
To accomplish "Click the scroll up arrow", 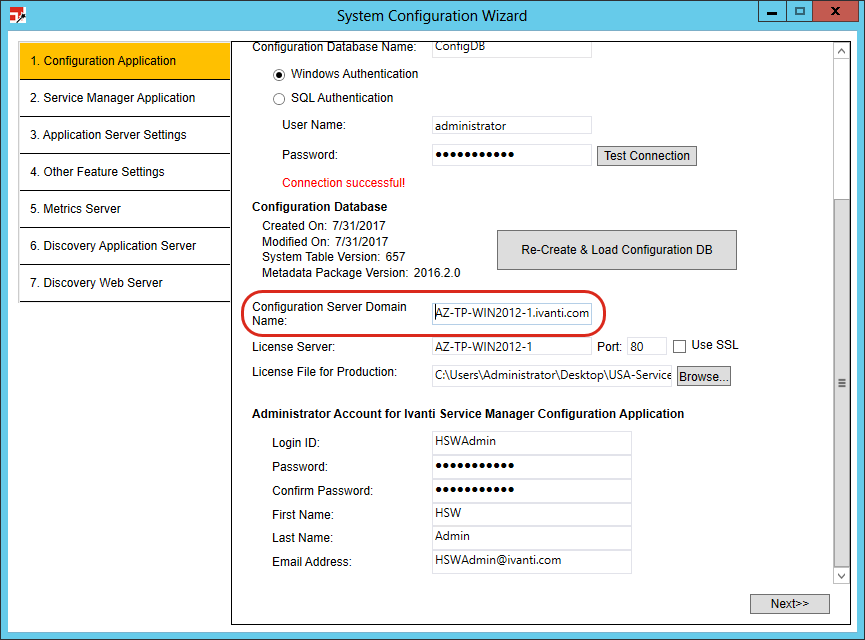I will (x=841, y=51).
